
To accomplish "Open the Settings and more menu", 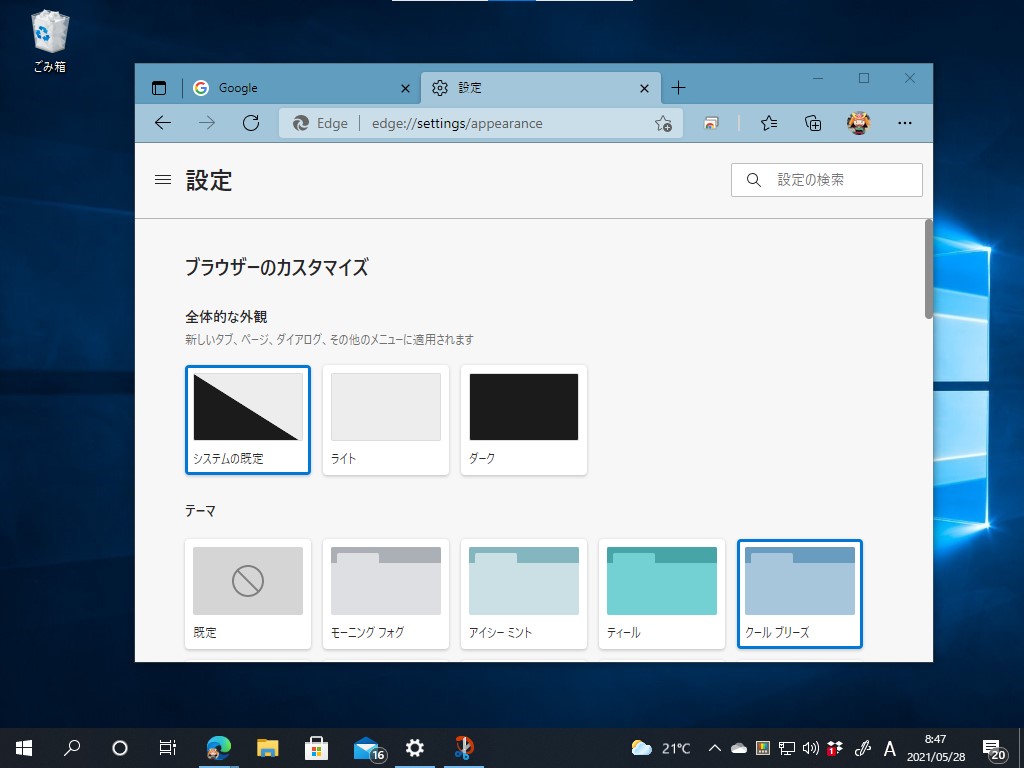I will [x=905, y=123].
